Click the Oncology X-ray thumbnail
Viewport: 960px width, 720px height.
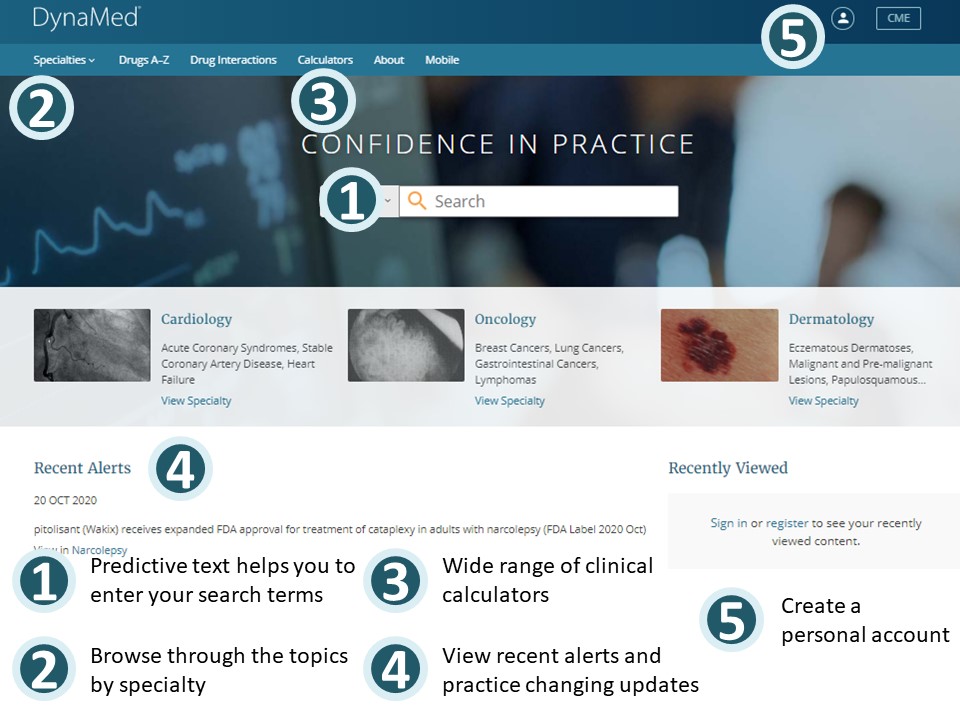pos(406,344)
